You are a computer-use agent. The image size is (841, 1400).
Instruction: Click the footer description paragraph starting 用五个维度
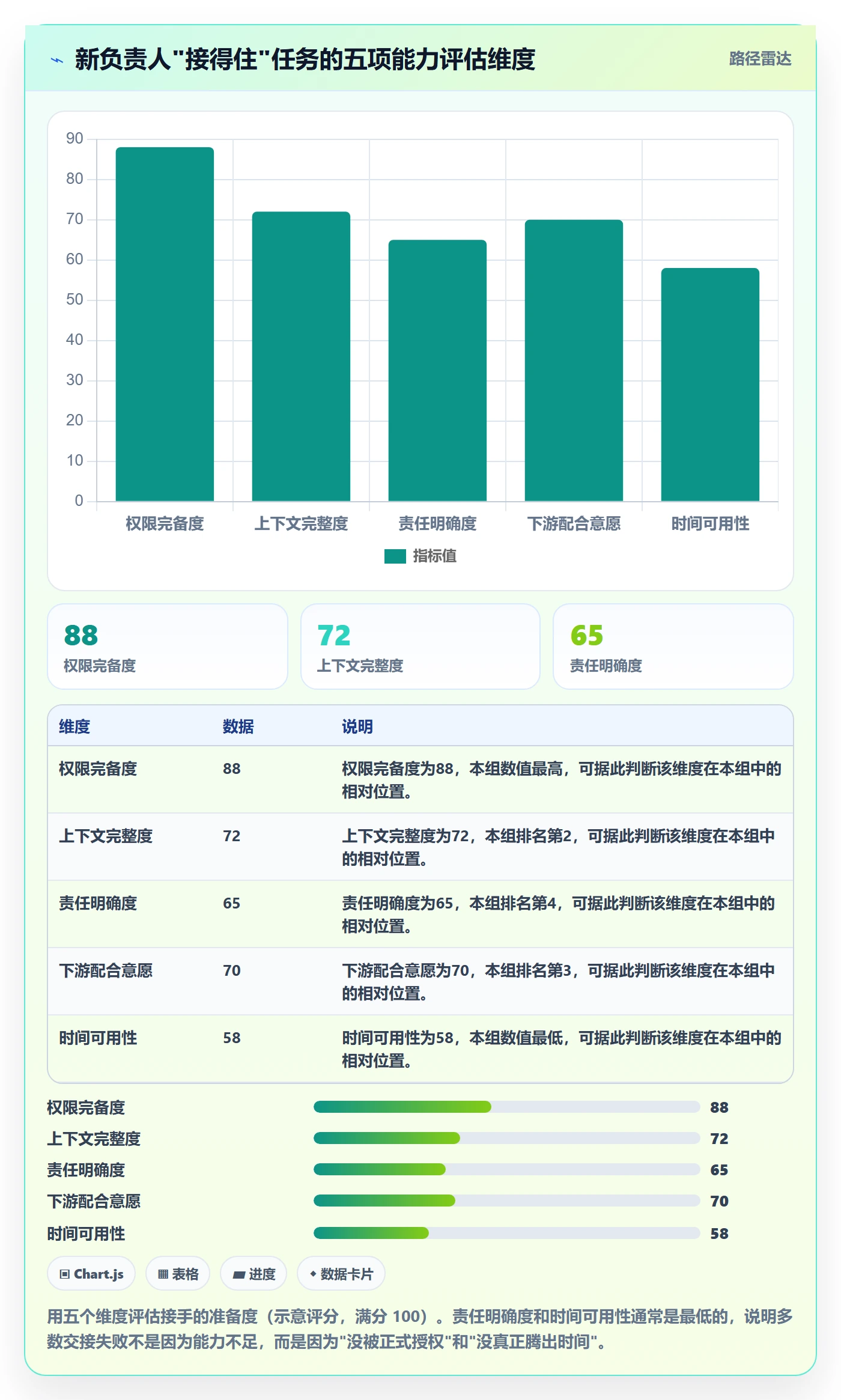coord(421,1329)
